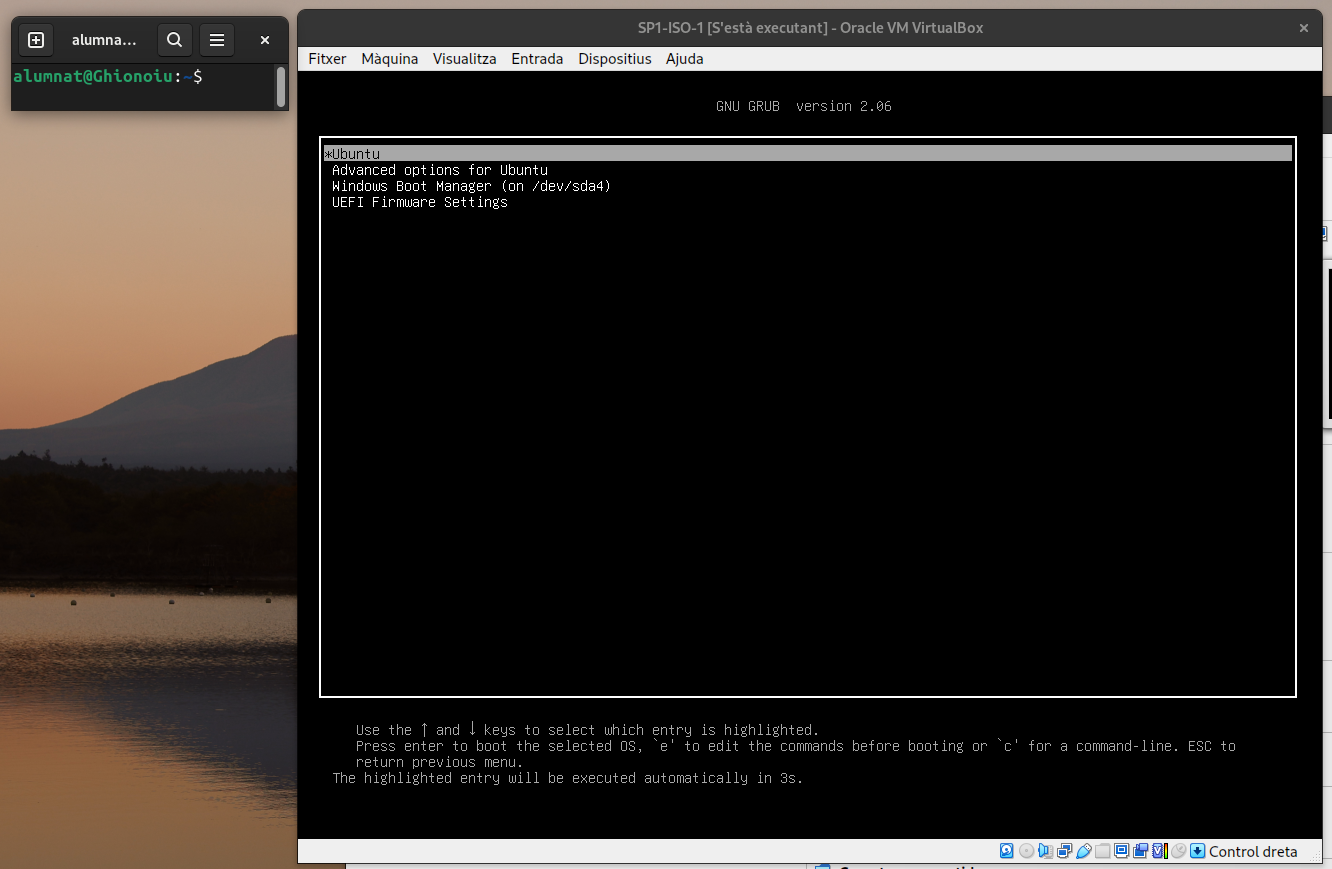Open the Màquina menu
This screenshot has width=1332, height=869.
coord(389,59)
